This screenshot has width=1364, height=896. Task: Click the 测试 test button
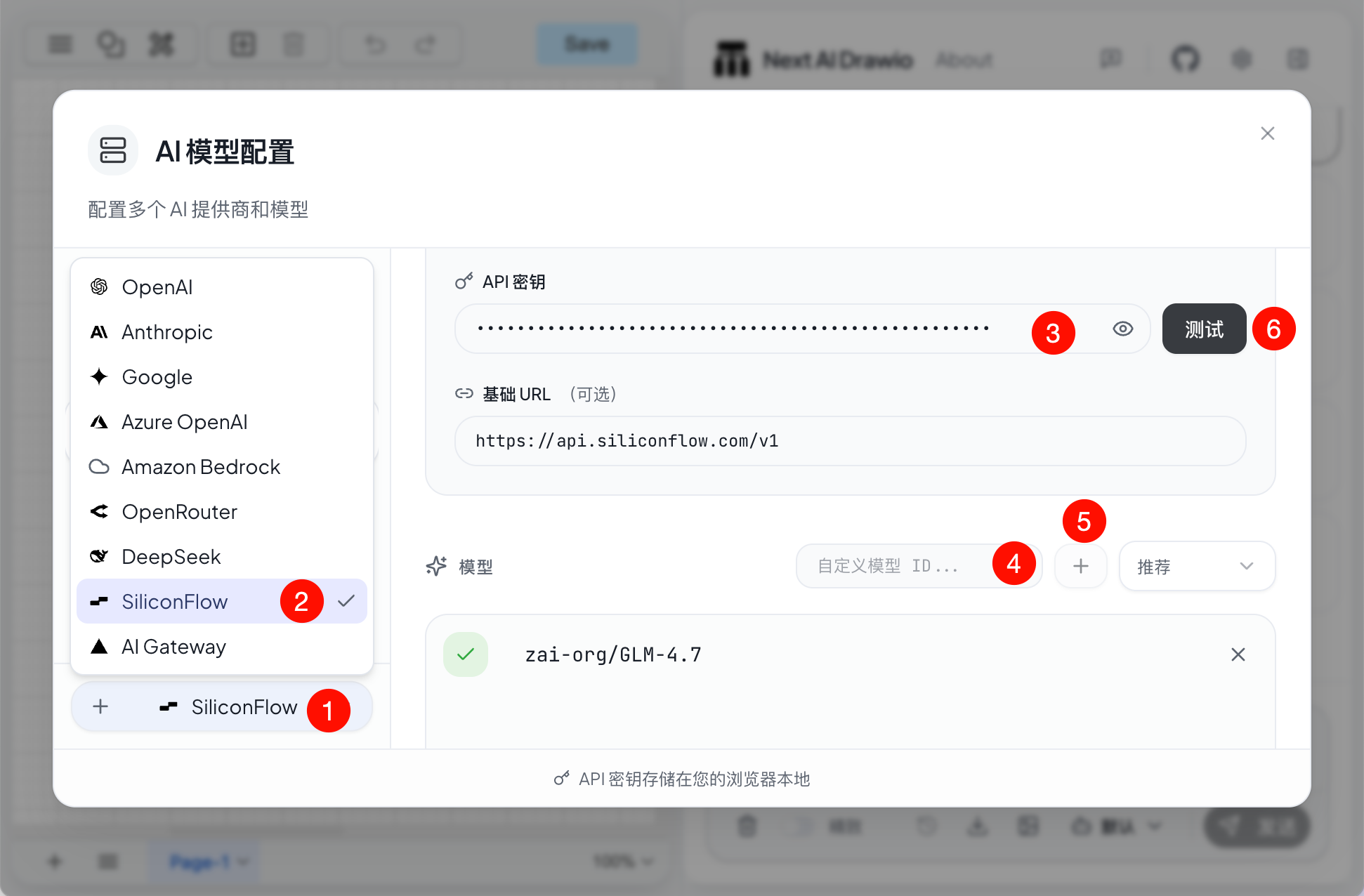[x=1203, y=329]
